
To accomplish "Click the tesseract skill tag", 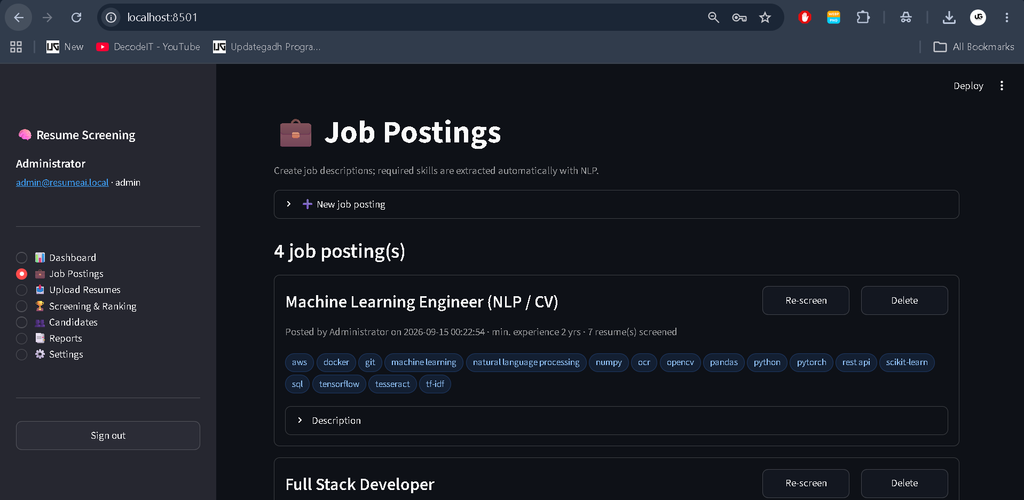I will pyautogui.click(x=392, y=384).
